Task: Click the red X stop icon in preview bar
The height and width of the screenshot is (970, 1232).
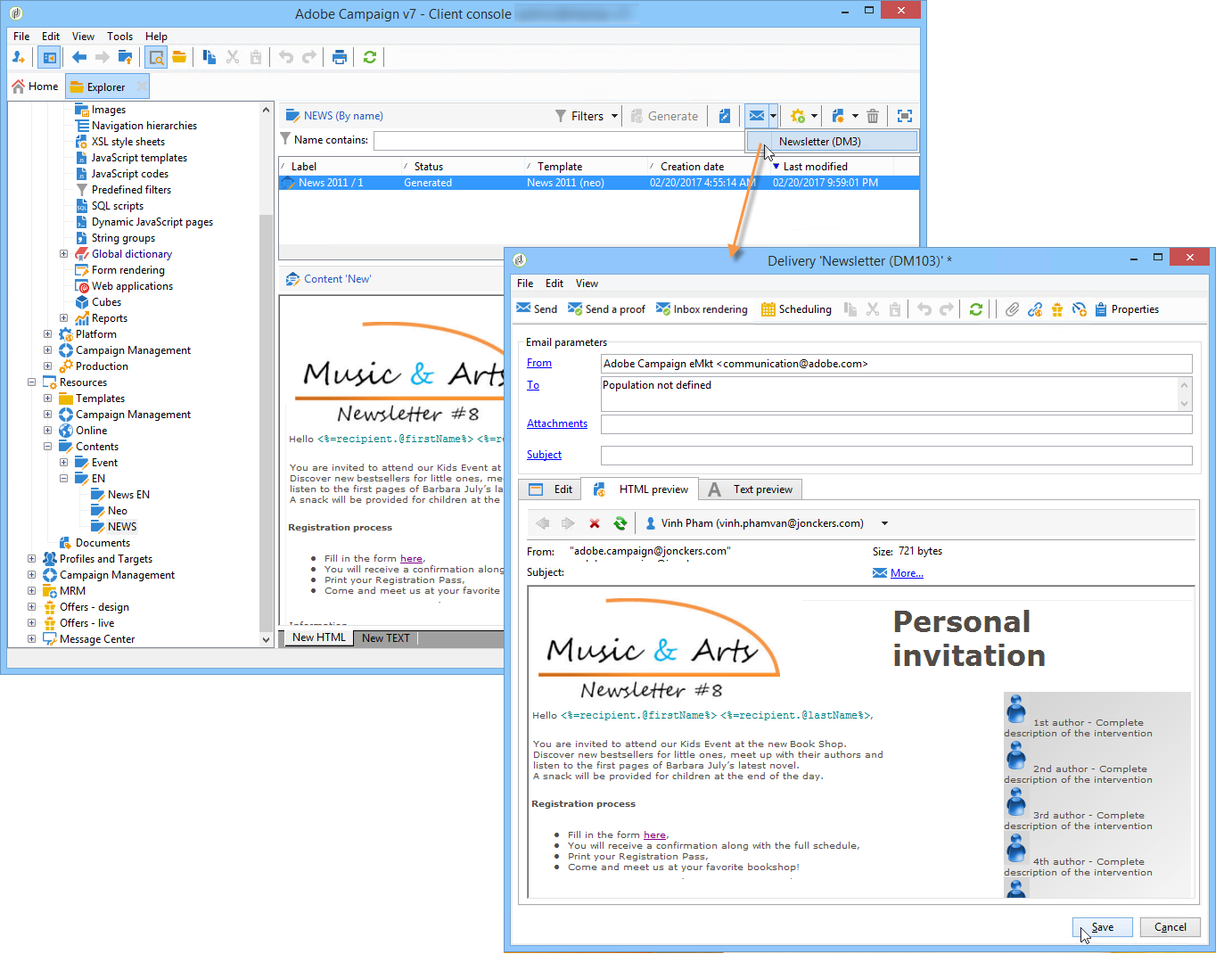Action: coord(595,523)
